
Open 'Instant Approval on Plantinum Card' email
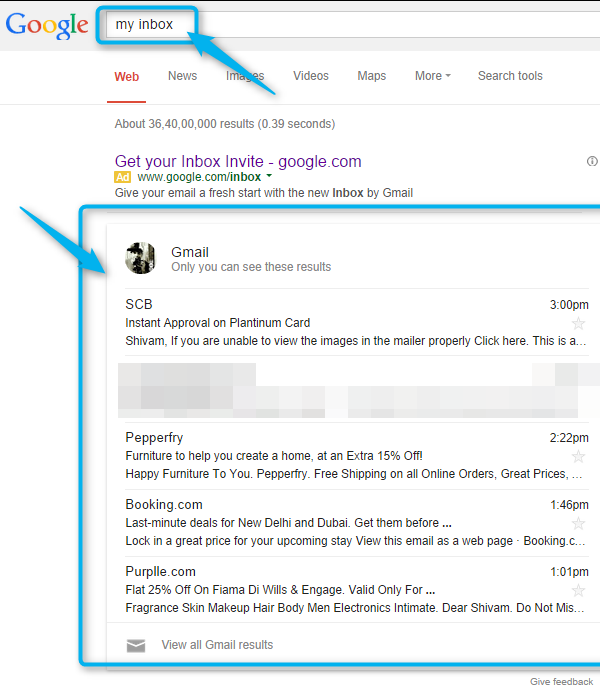(x=218, y=323)
